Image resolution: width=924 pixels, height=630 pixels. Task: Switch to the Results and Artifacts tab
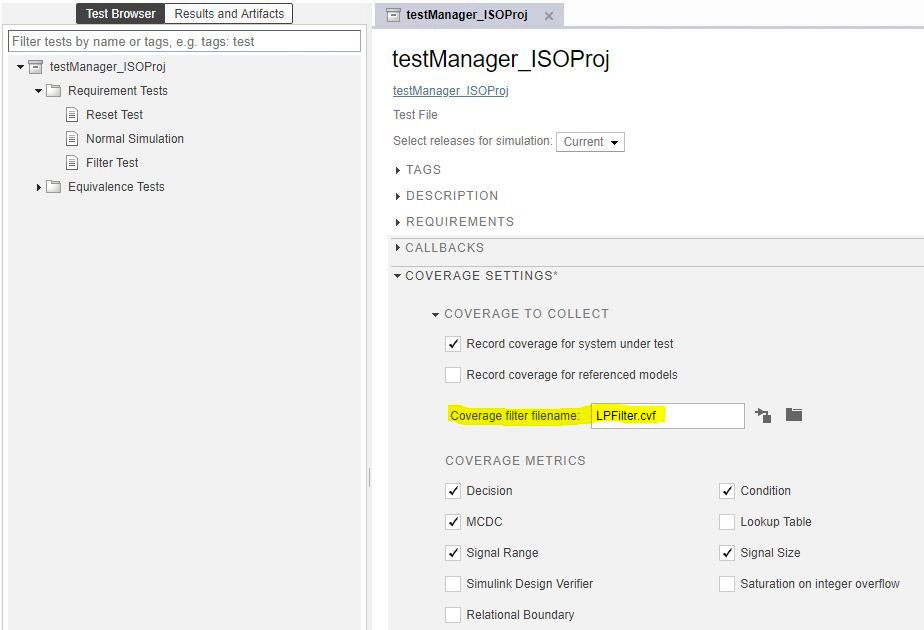228,13
